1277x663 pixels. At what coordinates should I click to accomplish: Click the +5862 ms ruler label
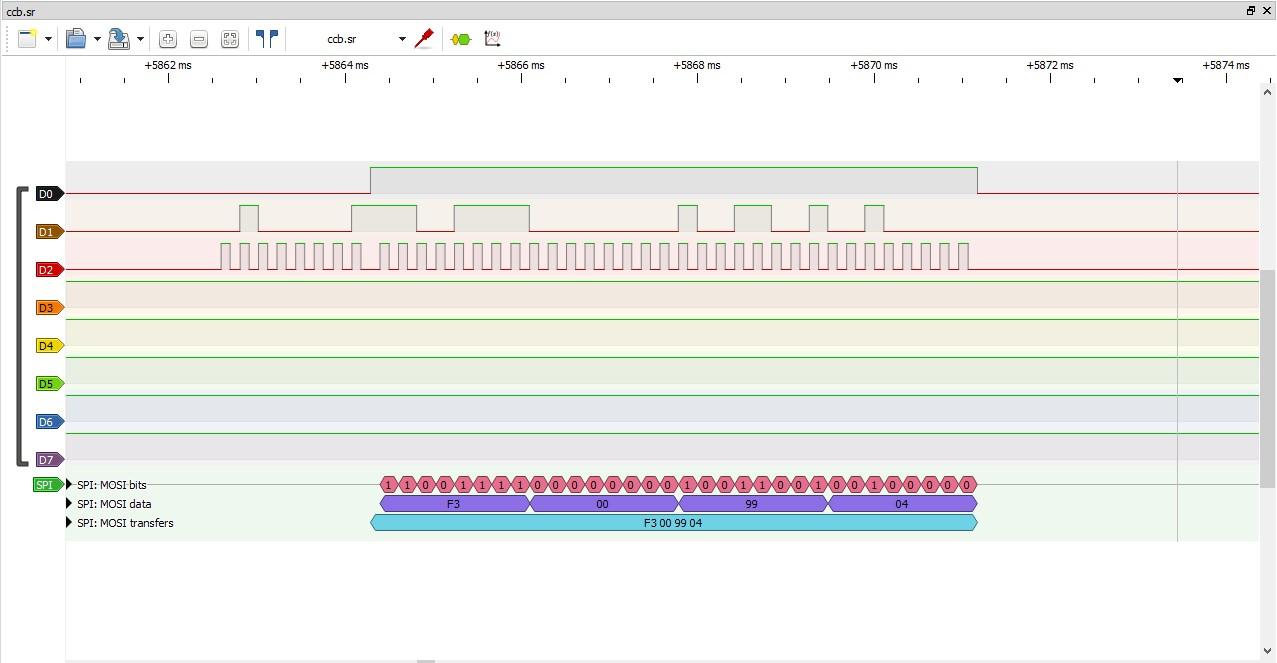tap(168, 65)
